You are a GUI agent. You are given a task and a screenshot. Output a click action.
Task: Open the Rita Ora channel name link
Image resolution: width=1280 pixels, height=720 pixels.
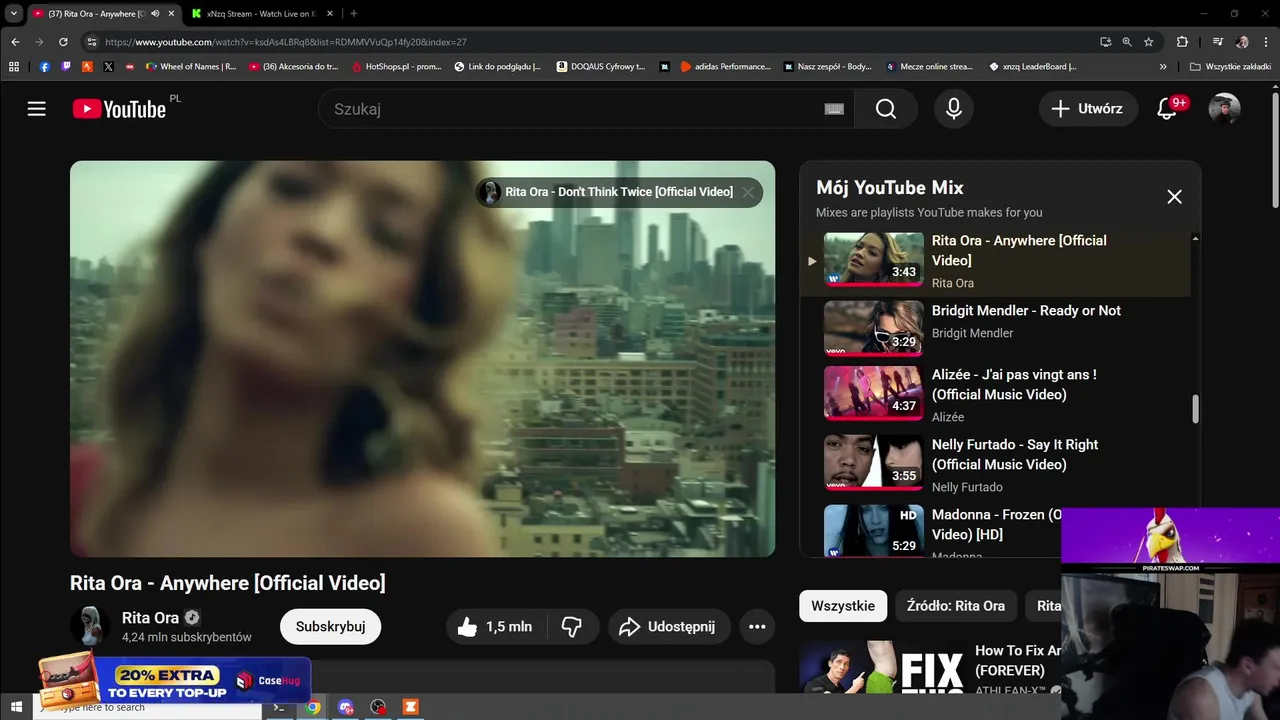(x=150, y=618)
